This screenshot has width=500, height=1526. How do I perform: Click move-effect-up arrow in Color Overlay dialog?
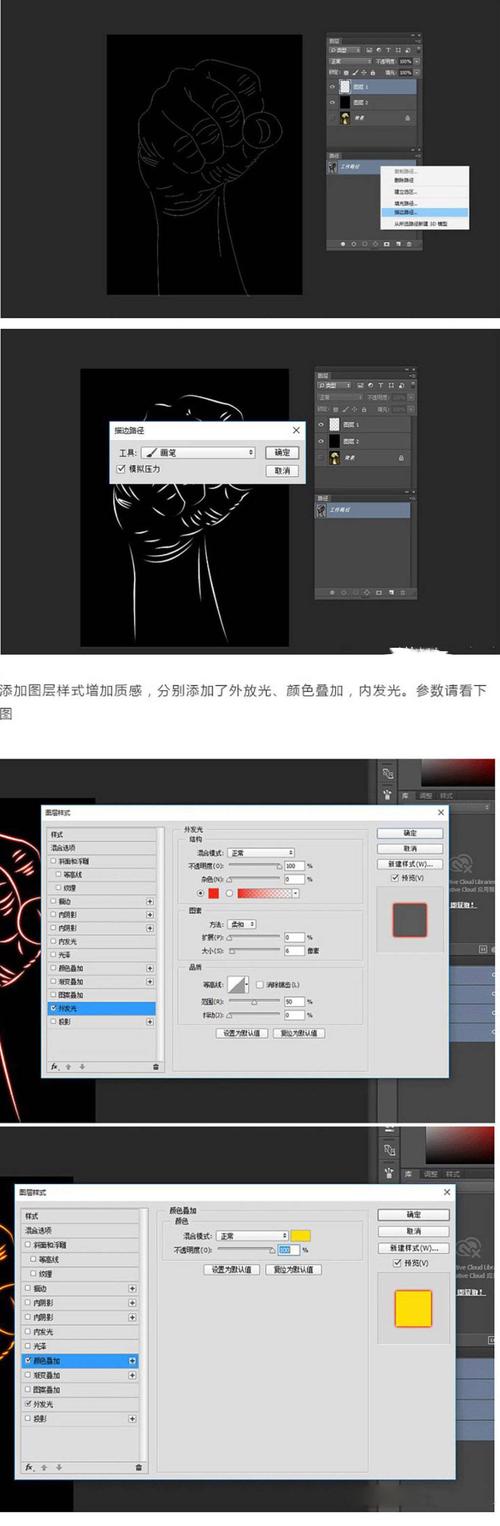(44, 1466)
